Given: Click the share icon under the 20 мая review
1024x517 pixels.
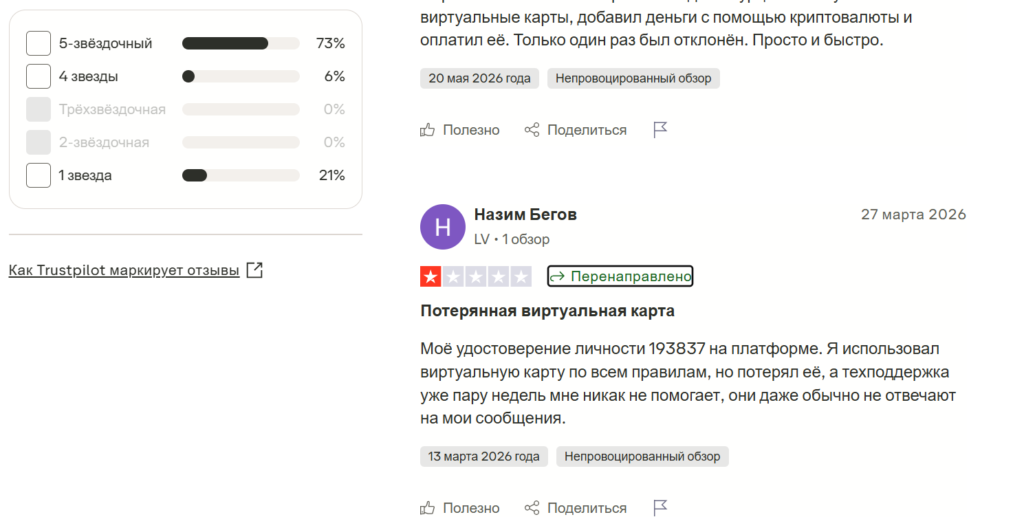Looking at the screenshot, I should click(532, 130).
